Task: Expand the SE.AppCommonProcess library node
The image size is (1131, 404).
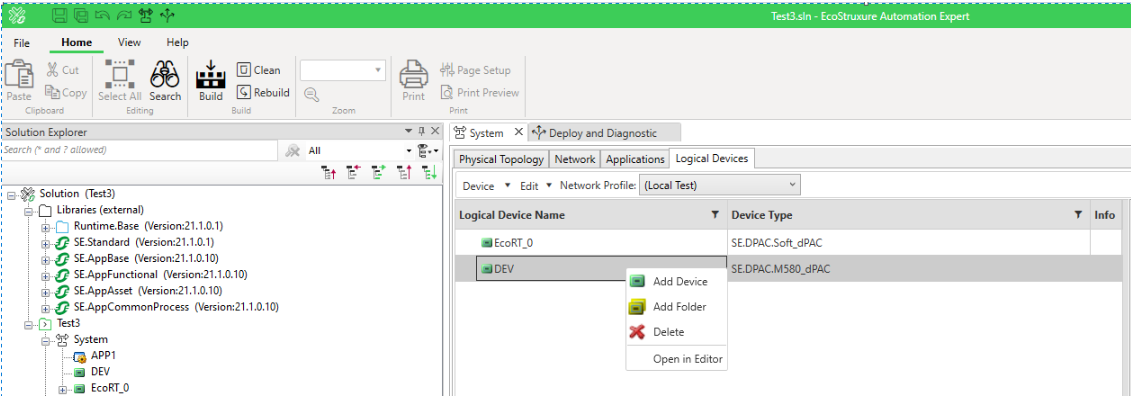Action: (x=46, y=307)
